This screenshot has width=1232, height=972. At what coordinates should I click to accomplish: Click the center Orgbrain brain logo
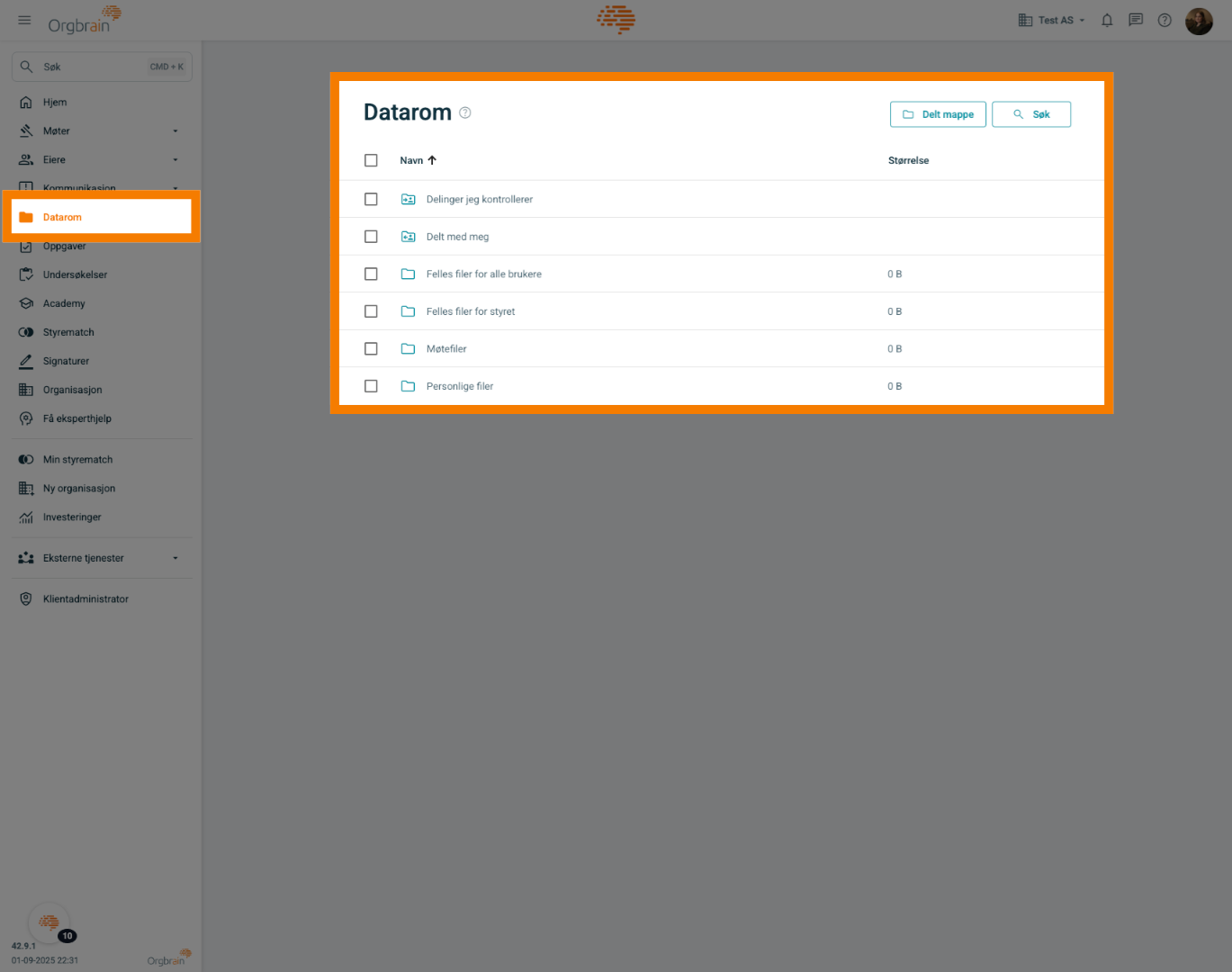click(x=616, y=19)
